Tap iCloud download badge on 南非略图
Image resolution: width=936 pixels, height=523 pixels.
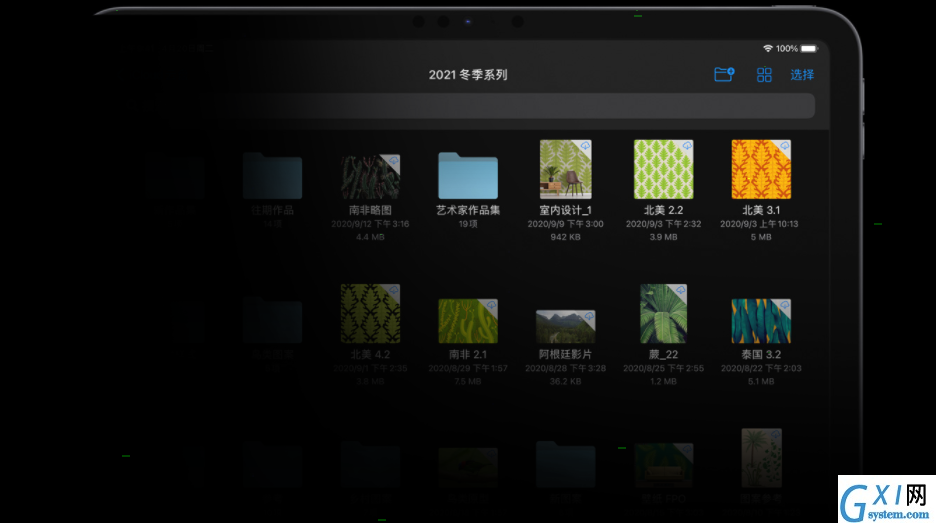click(x=393, y=161)
